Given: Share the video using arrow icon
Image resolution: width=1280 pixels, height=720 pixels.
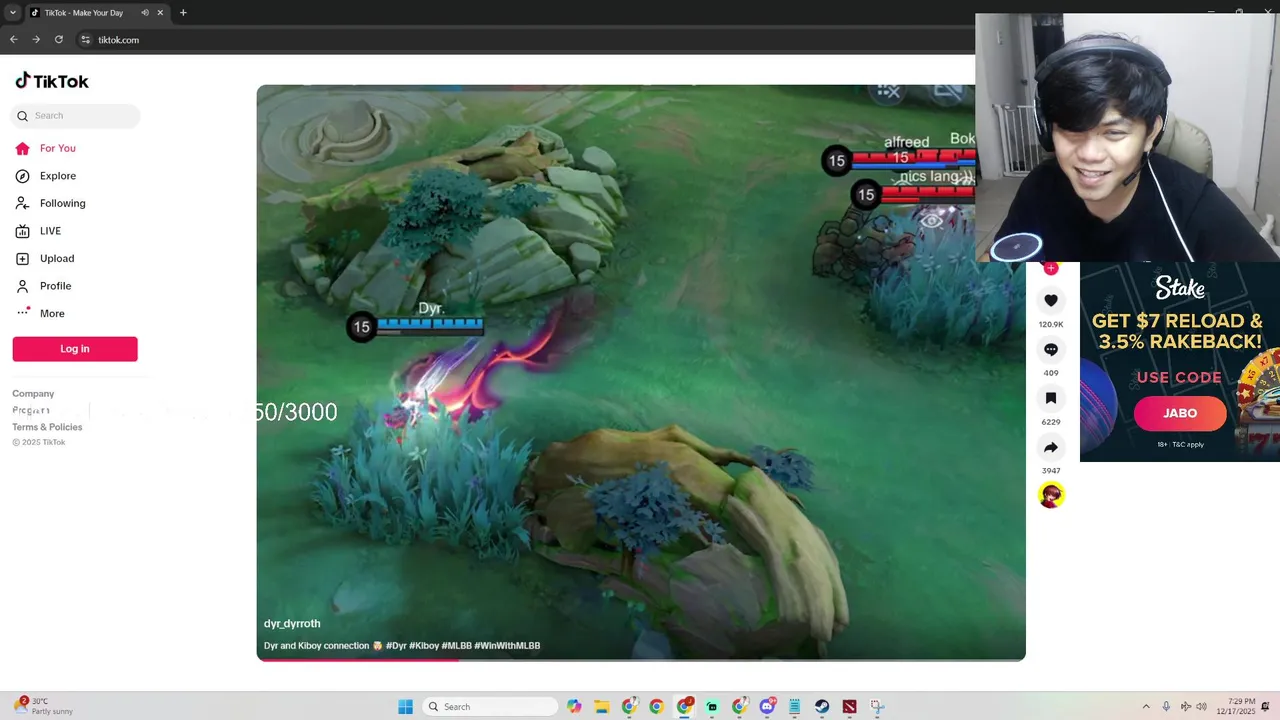Looking at the screenshot, I should 1051,447.
